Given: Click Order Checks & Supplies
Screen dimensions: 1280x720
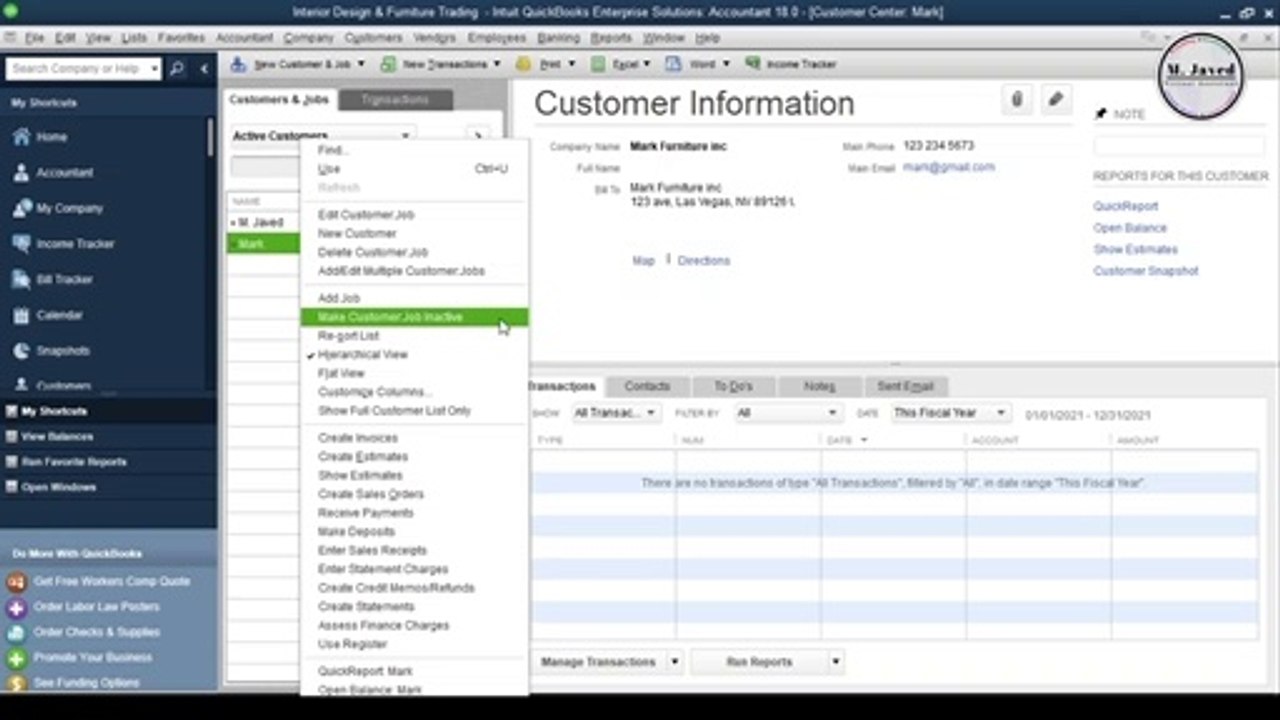Looking at the screenshot, I should click(x=96, y=632).
